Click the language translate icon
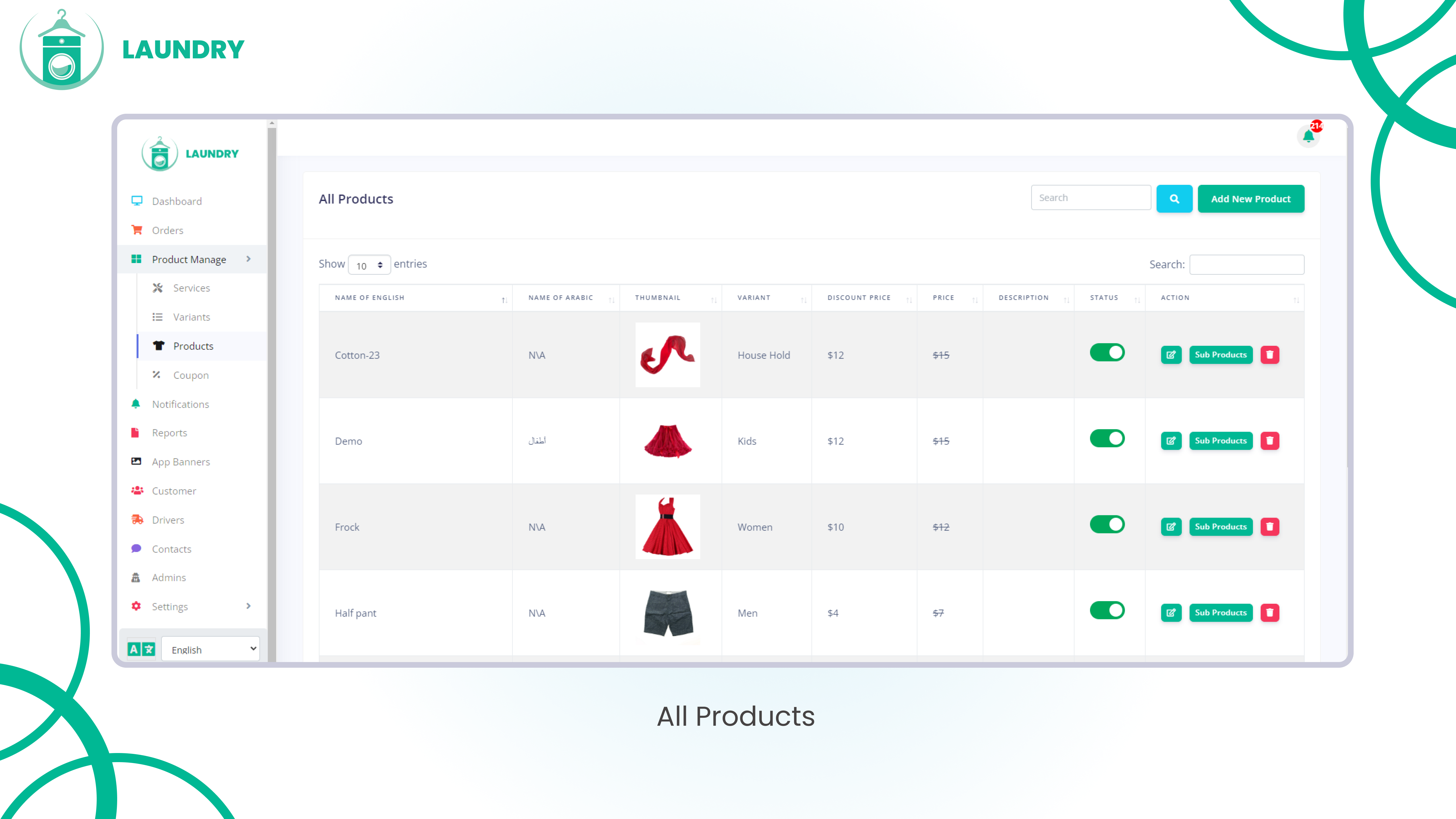The image size is (1456, 819). tap(141, 649)
